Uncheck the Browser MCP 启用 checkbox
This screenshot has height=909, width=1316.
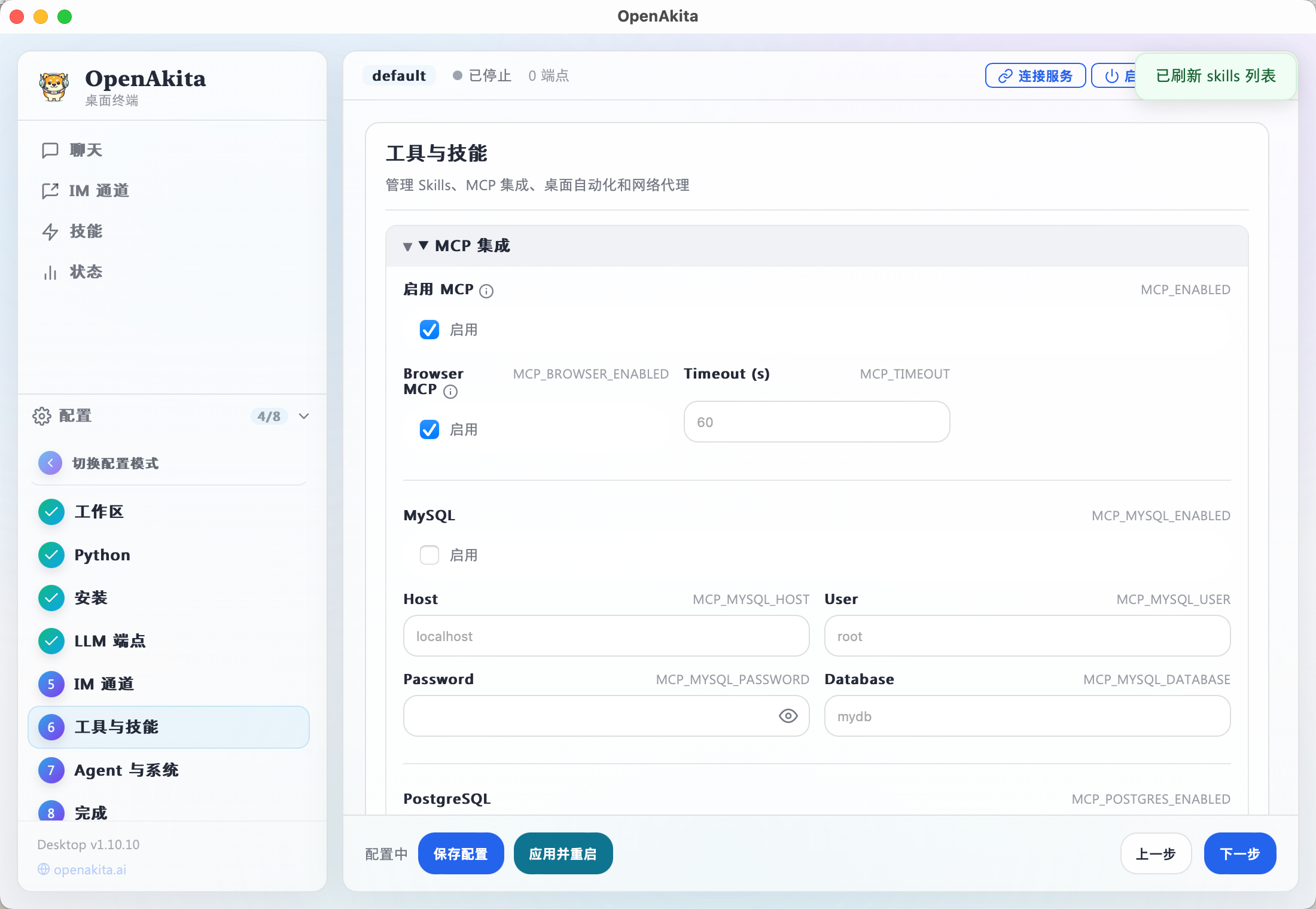coord(429,429)
